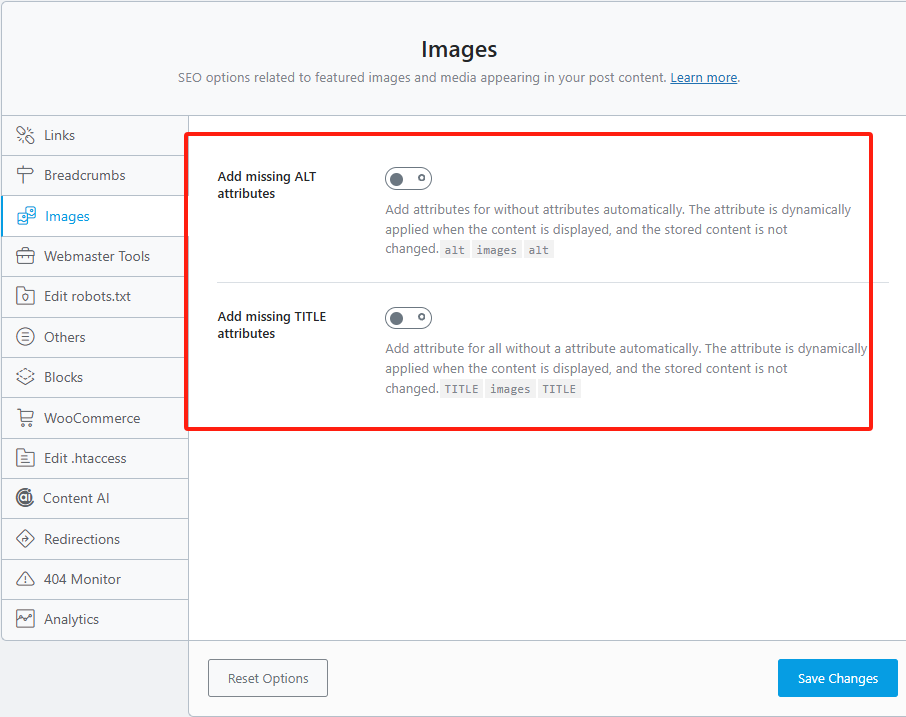Click the WooCommerce shopping cart icon
The height and width of the screenshot is (717, 906).
tap(26, 418)
